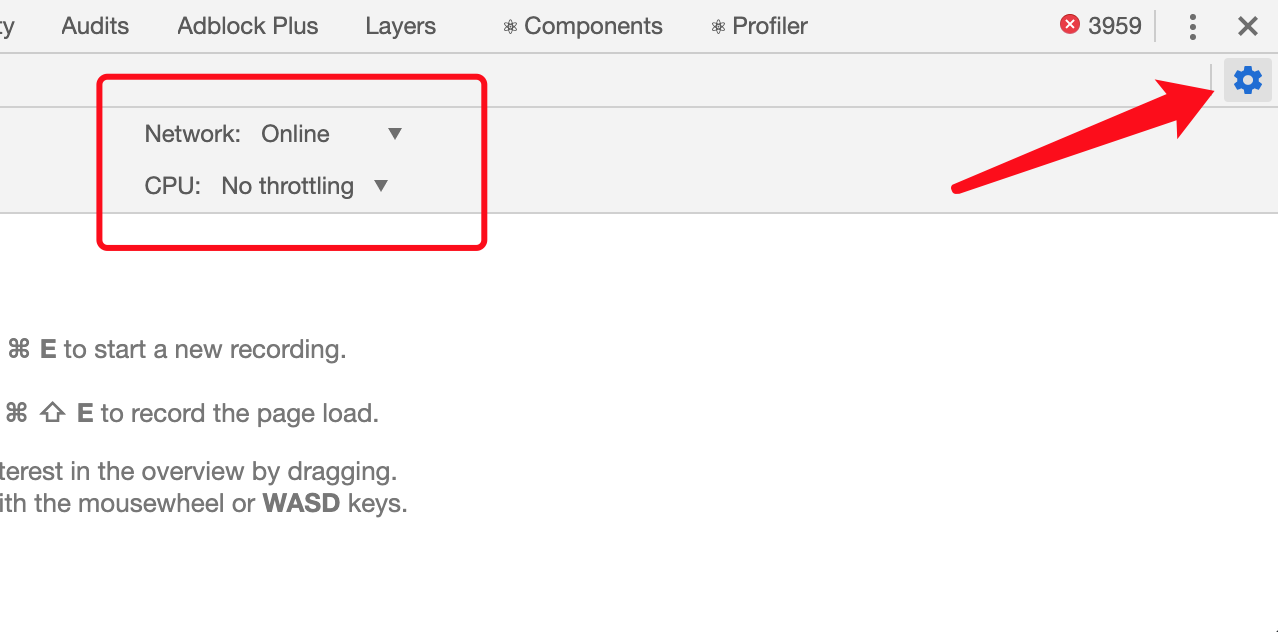
Task: Open the Layers tab
Action: [x=401, y=26]
